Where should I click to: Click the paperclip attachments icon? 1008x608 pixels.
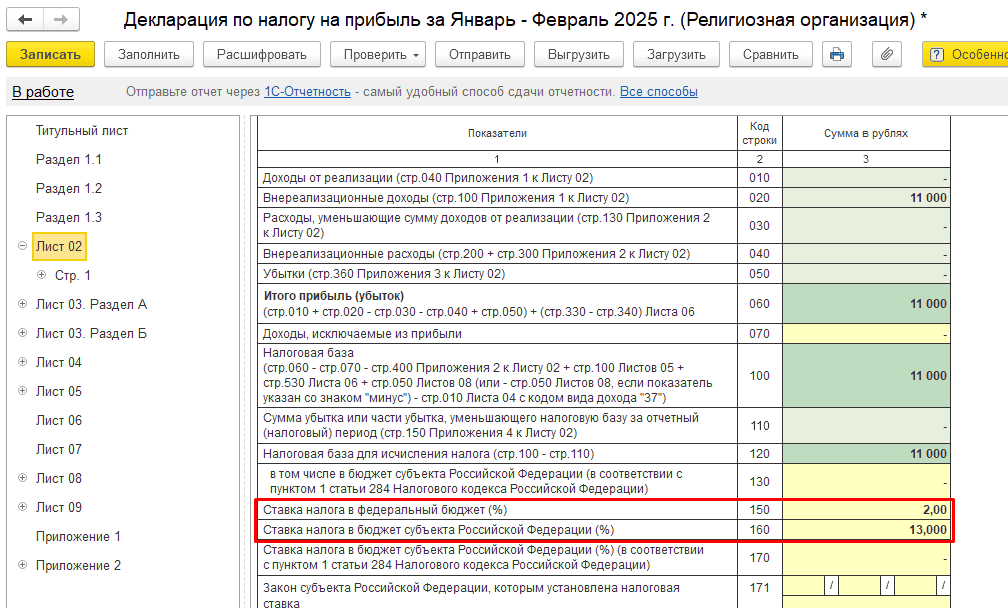[886, 54]
